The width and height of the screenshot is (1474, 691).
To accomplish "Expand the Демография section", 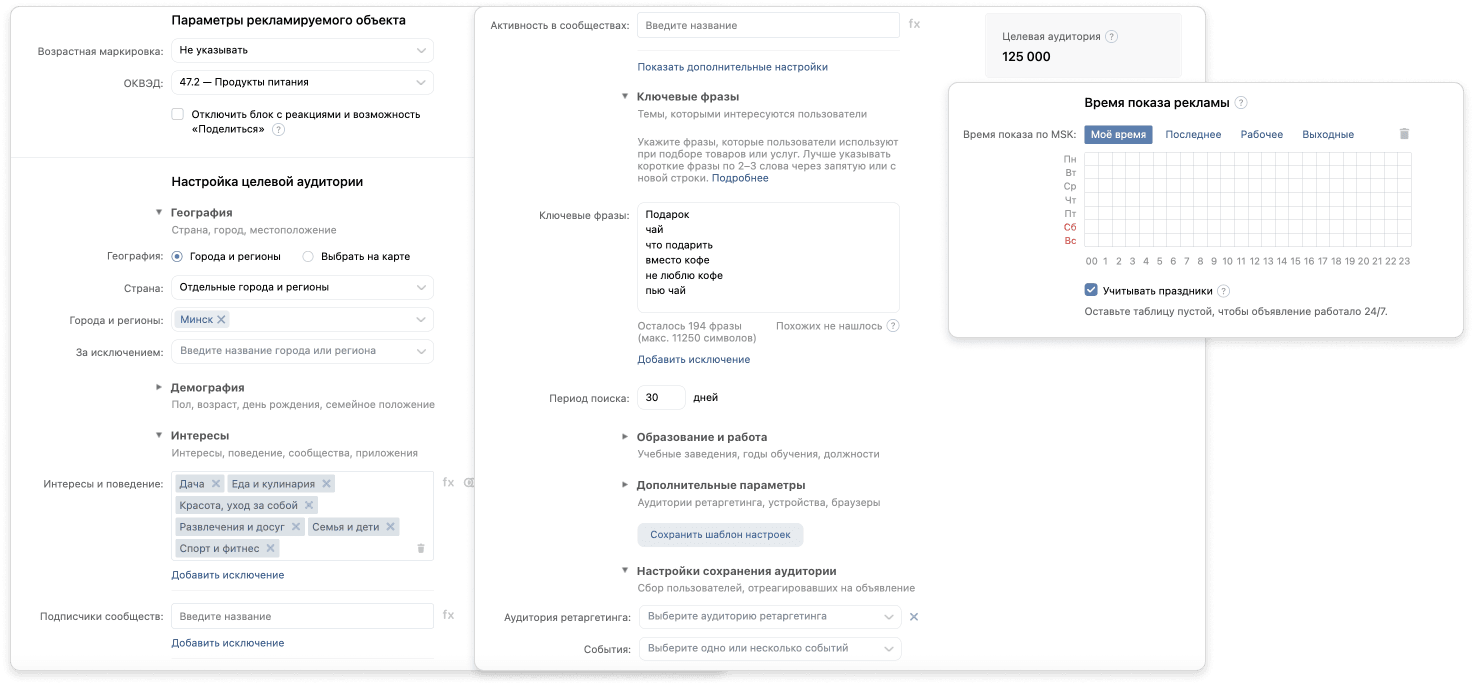I will tap(158, 387).
